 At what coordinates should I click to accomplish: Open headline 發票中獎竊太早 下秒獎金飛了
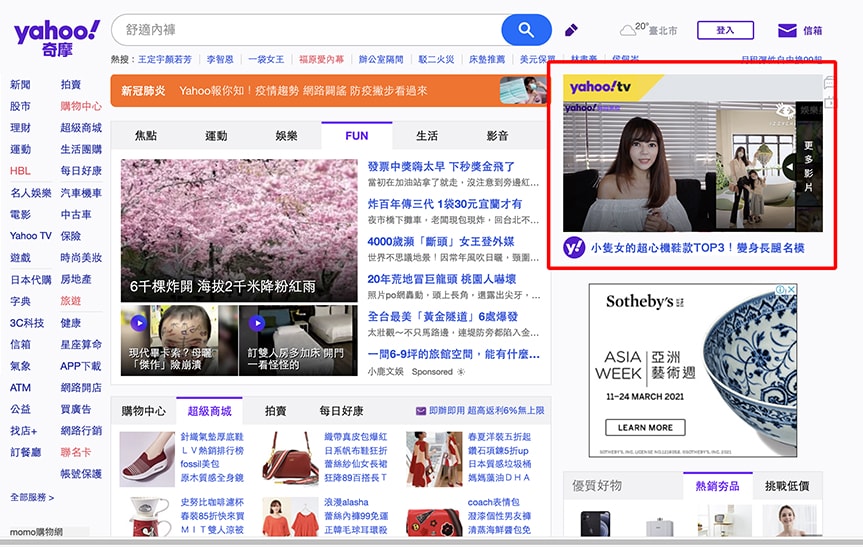click(441, 166)
